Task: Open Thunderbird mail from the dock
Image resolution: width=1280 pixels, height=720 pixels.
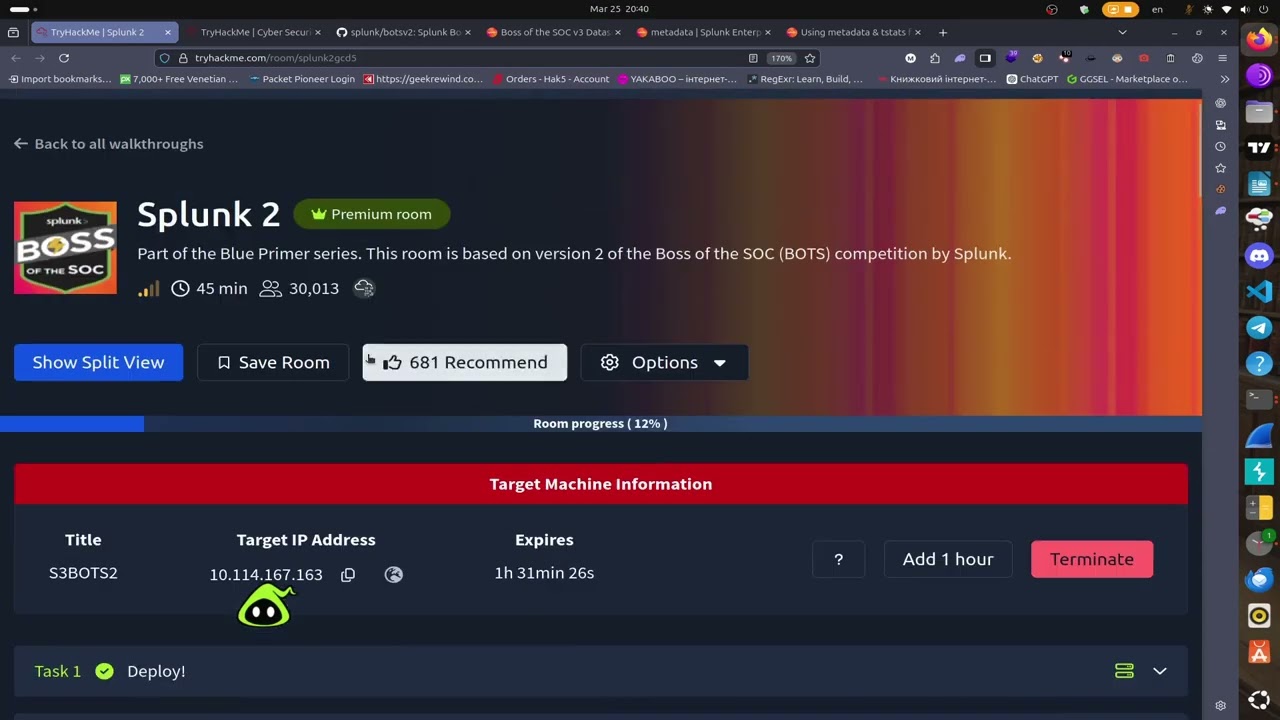Action: coord(1259,580)
